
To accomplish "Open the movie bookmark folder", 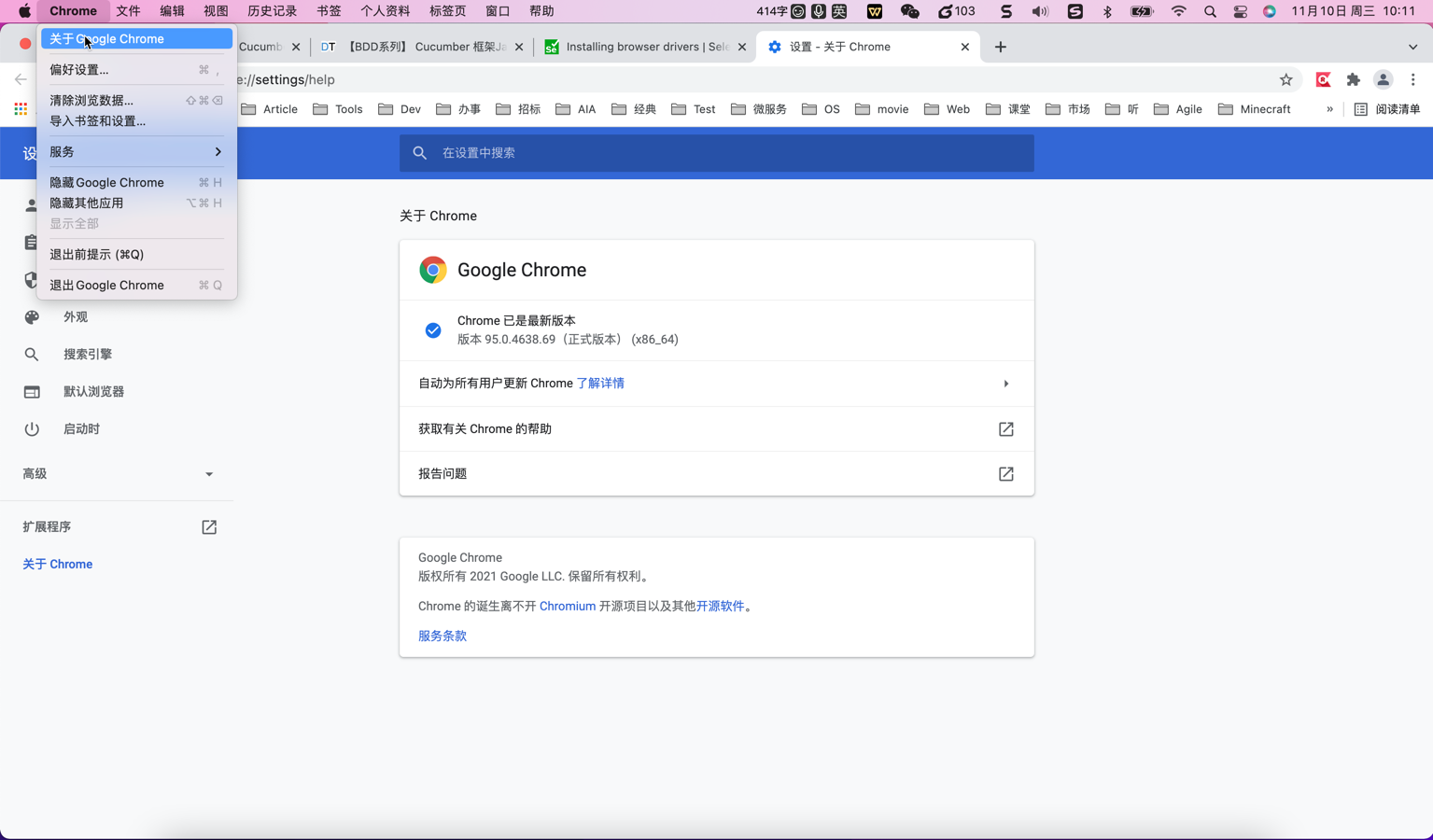I will [882, 109].
